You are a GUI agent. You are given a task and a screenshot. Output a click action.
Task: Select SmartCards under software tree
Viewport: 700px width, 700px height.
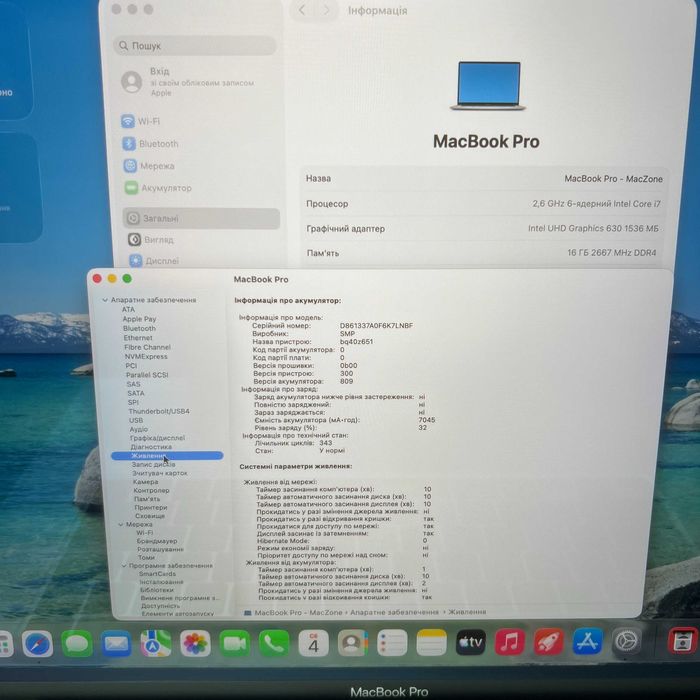pyautogui.click(x=157, y=574)
